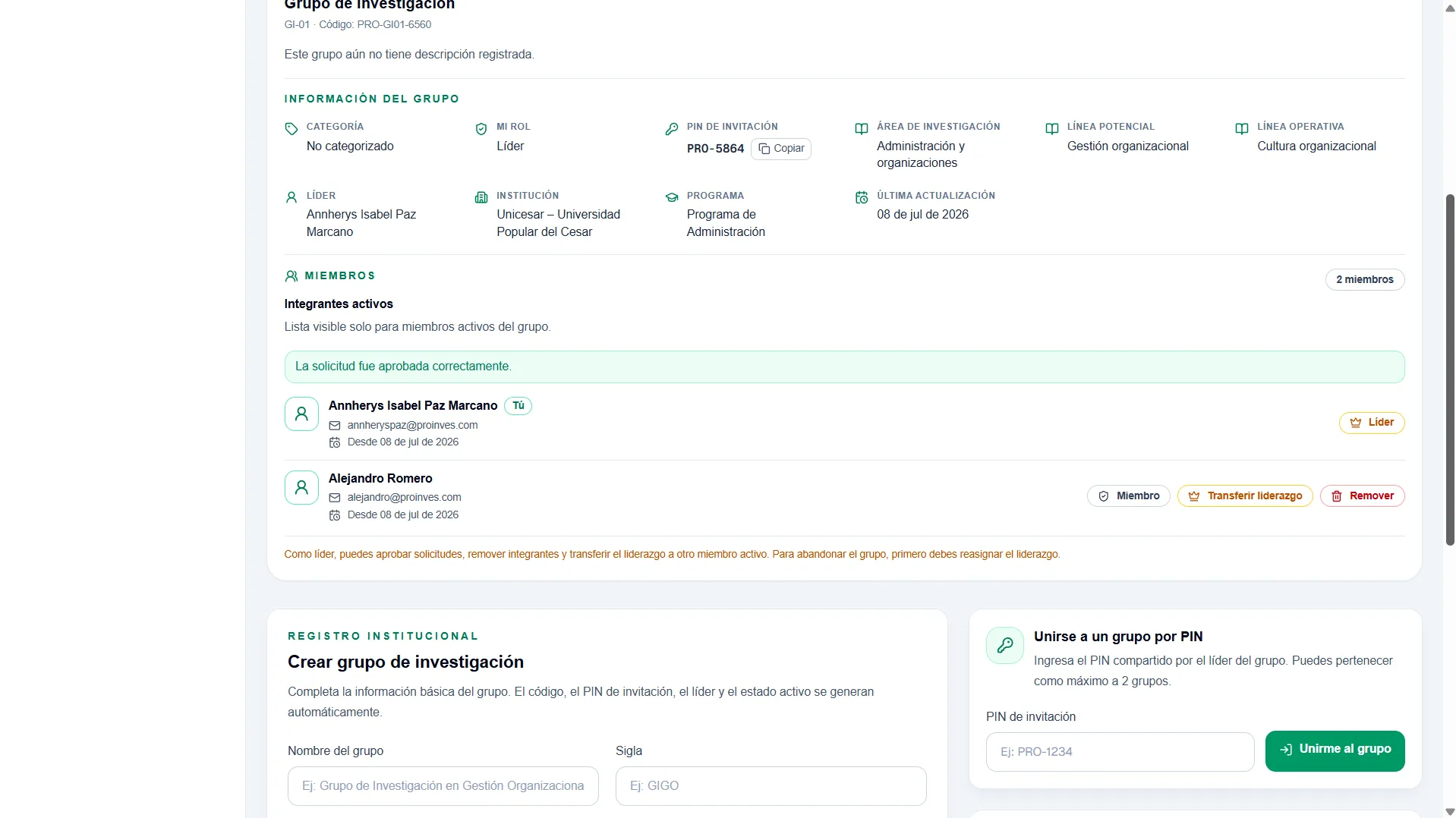Click the shield icon in the Miembro badge
The image size is (1456, 818).
[1104, 496]
